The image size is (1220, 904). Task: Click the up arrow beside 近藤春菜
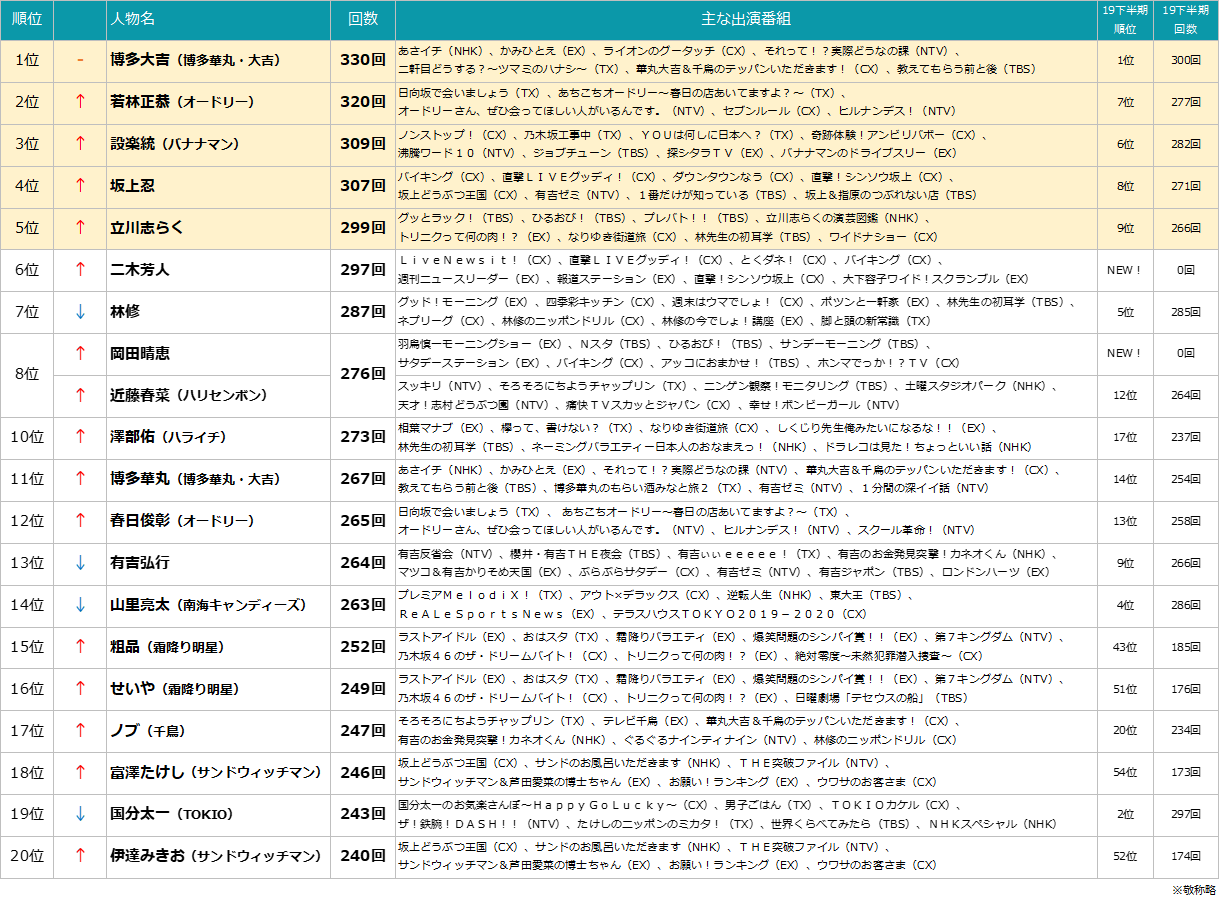[x=80, y=395]
